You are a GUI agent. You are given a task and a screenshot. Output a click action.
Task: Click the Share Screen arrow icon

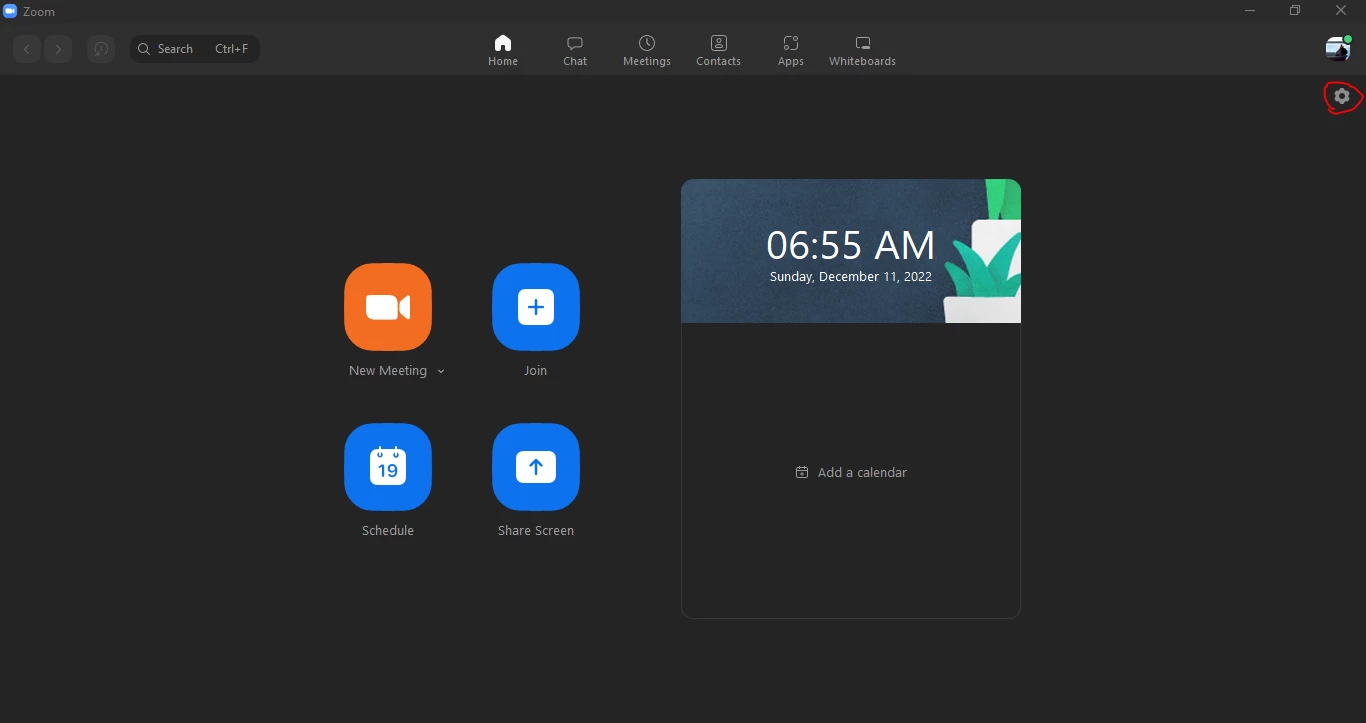pos(536,467)
